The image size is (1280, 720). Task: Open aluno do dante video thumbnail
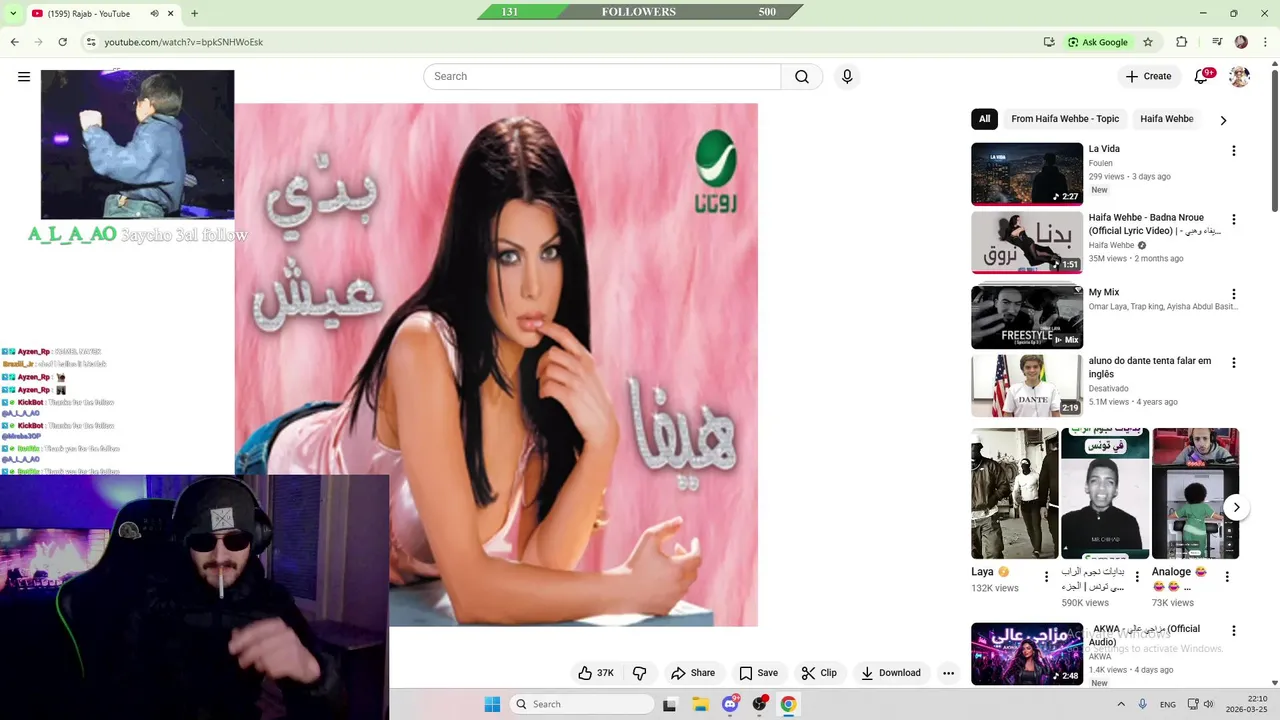coord(1027,386)
